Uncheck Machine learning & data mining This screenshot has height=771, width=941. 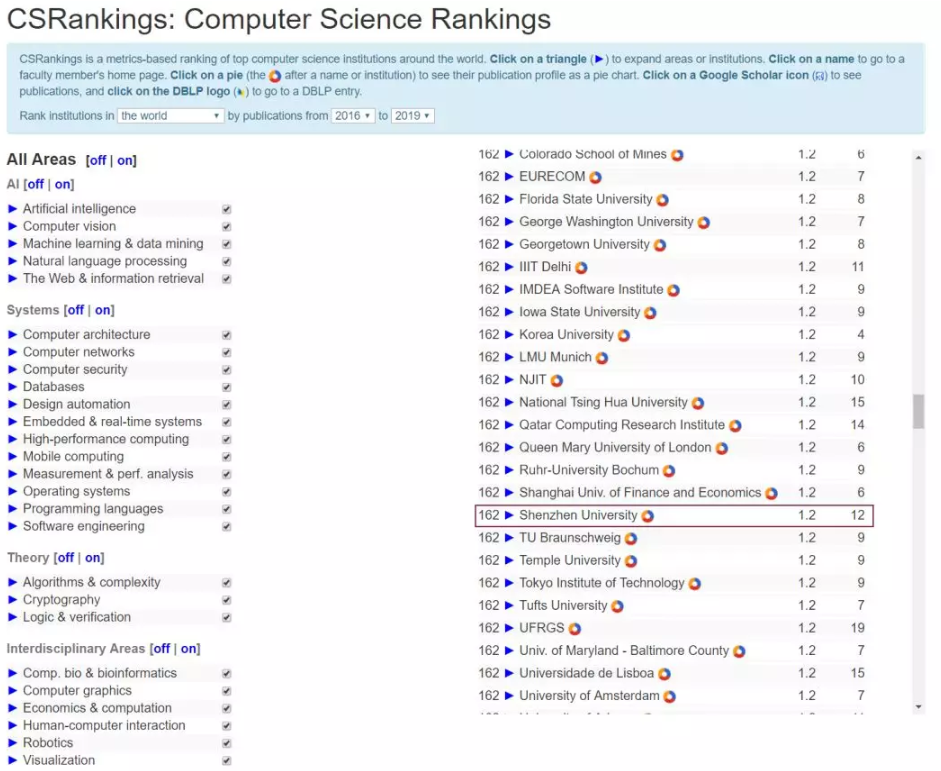coord(226,244)
